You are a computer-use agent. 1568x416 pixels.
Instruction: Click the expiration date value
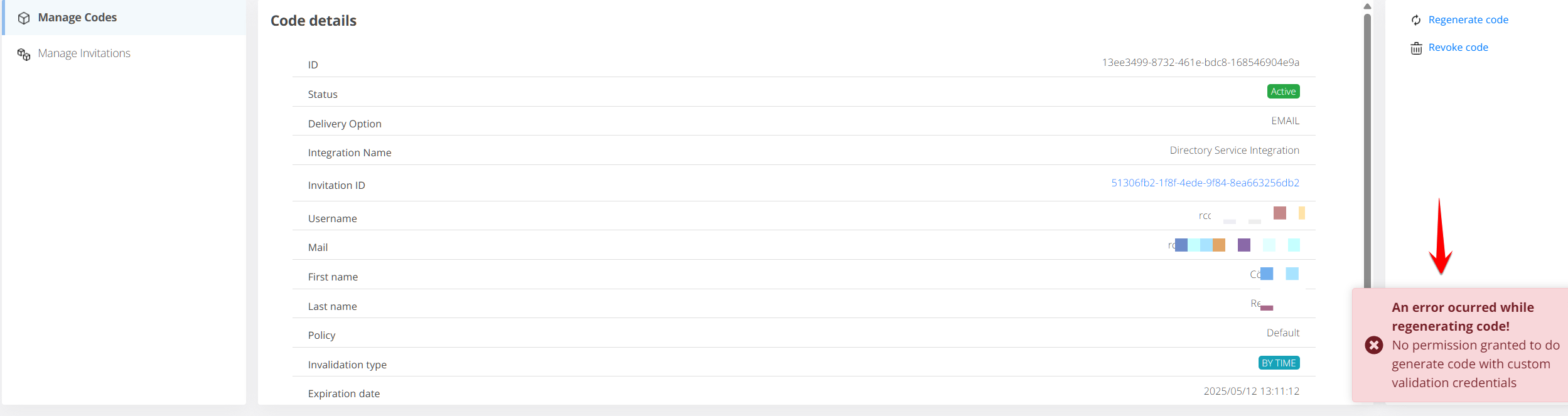[x=1251, y=392]
